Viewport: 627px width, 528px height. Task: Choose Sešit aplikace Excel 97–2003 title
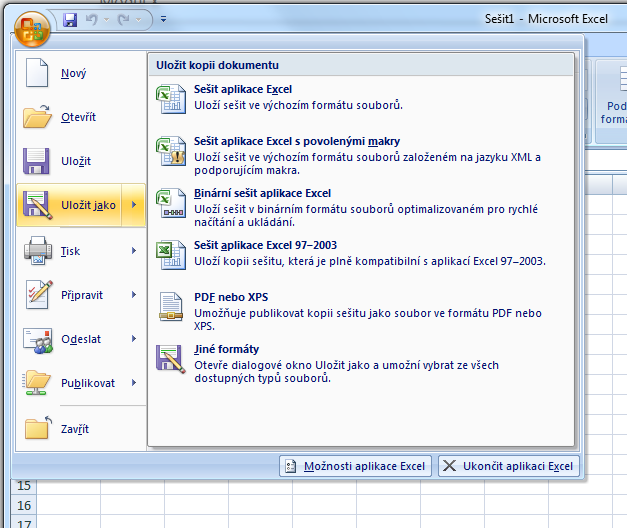tap(265, 245)
